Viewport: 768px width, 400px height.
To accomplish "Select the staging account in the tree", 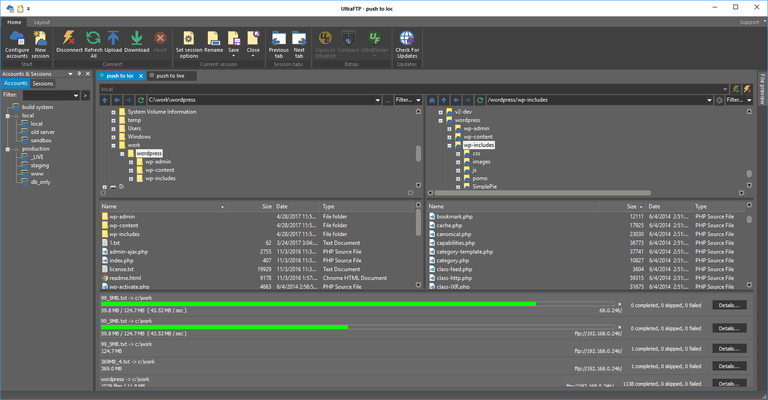I will pyautogui.click(x=39, y=165).
